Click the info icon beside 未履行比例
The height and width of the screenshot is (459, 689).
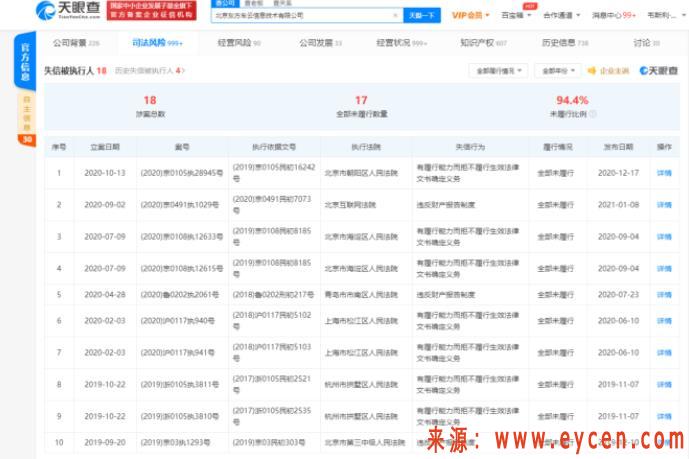(593, 114)
